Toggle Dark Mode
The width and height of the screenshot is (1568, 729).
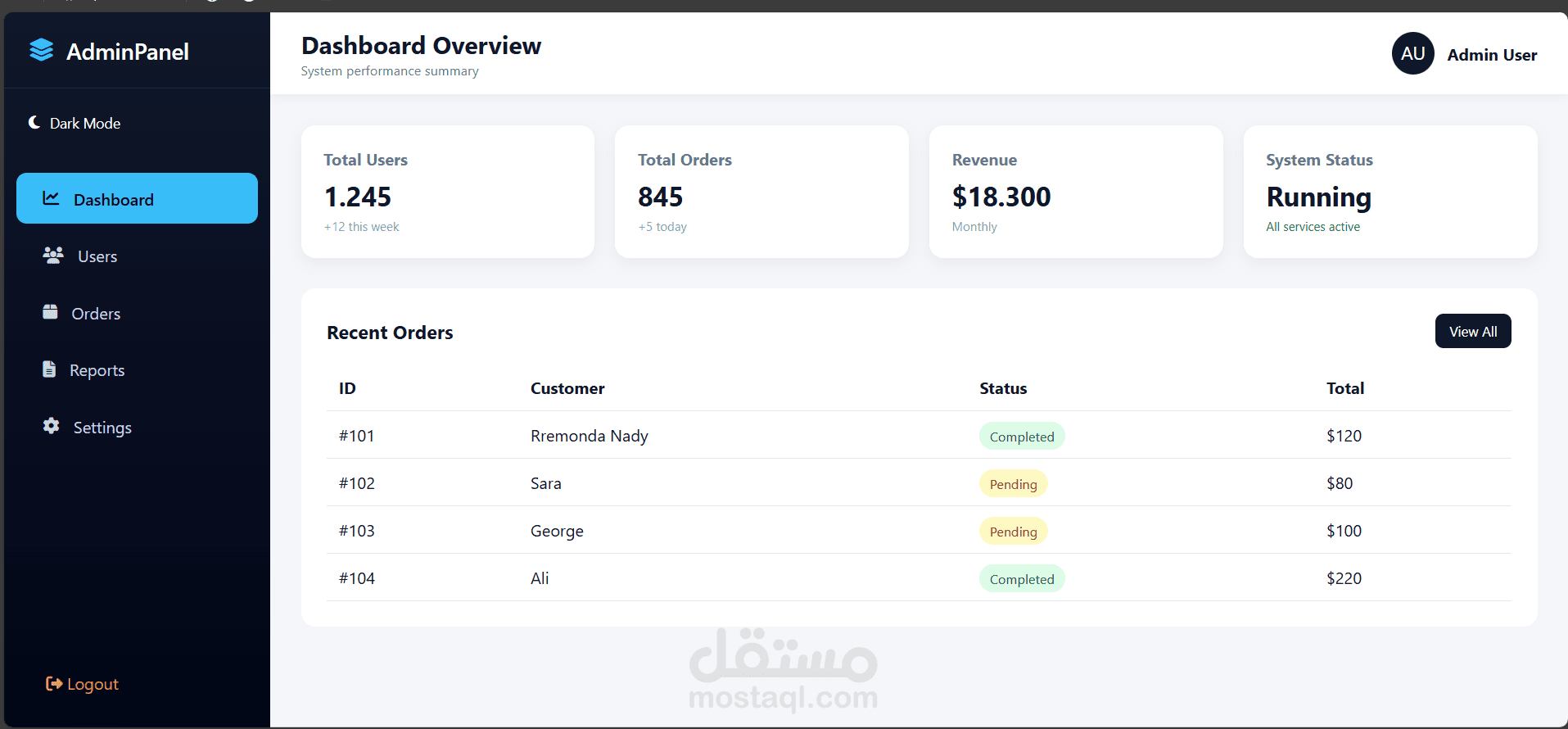click(x=75, y=123)
